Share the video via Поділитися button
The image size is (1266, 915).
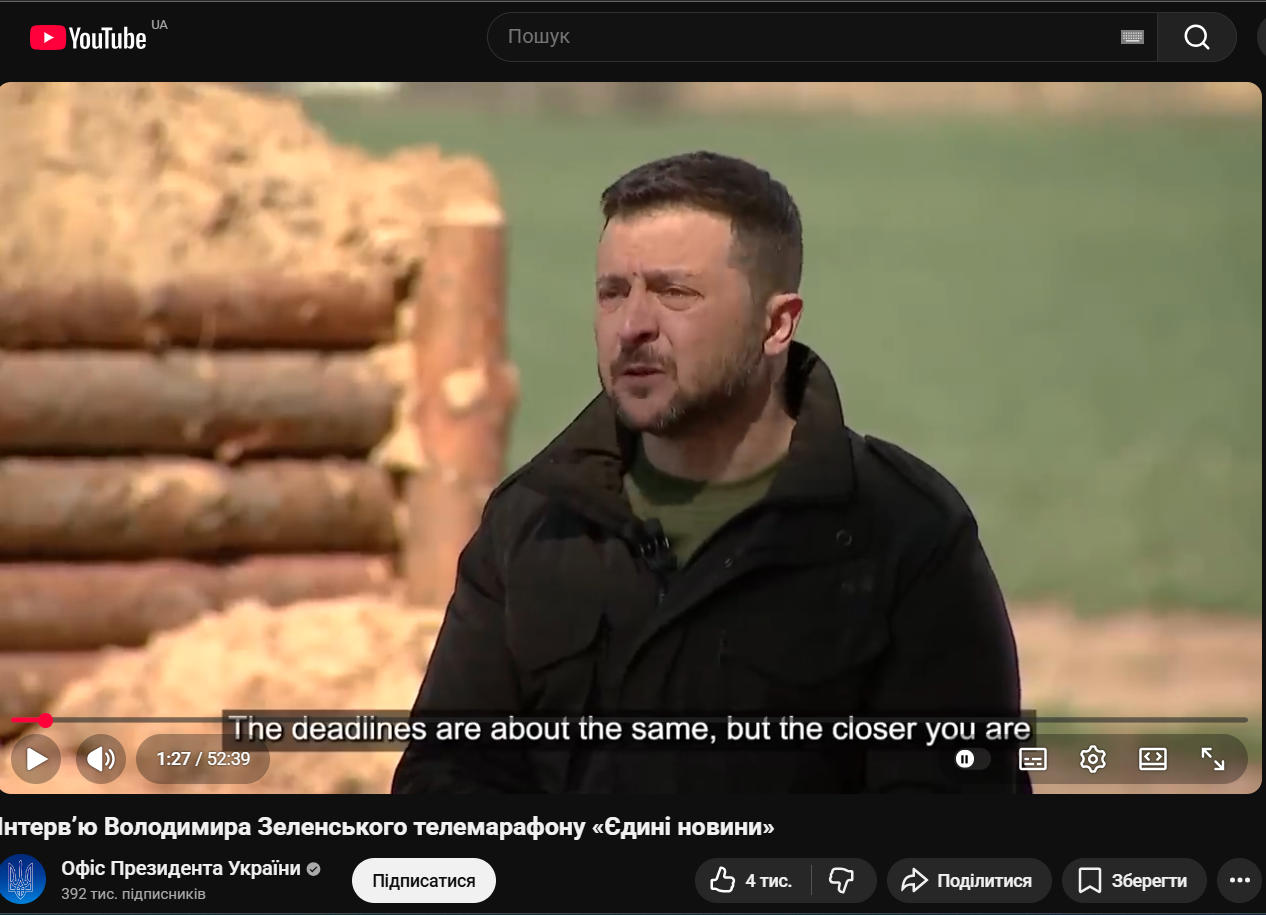968,880
